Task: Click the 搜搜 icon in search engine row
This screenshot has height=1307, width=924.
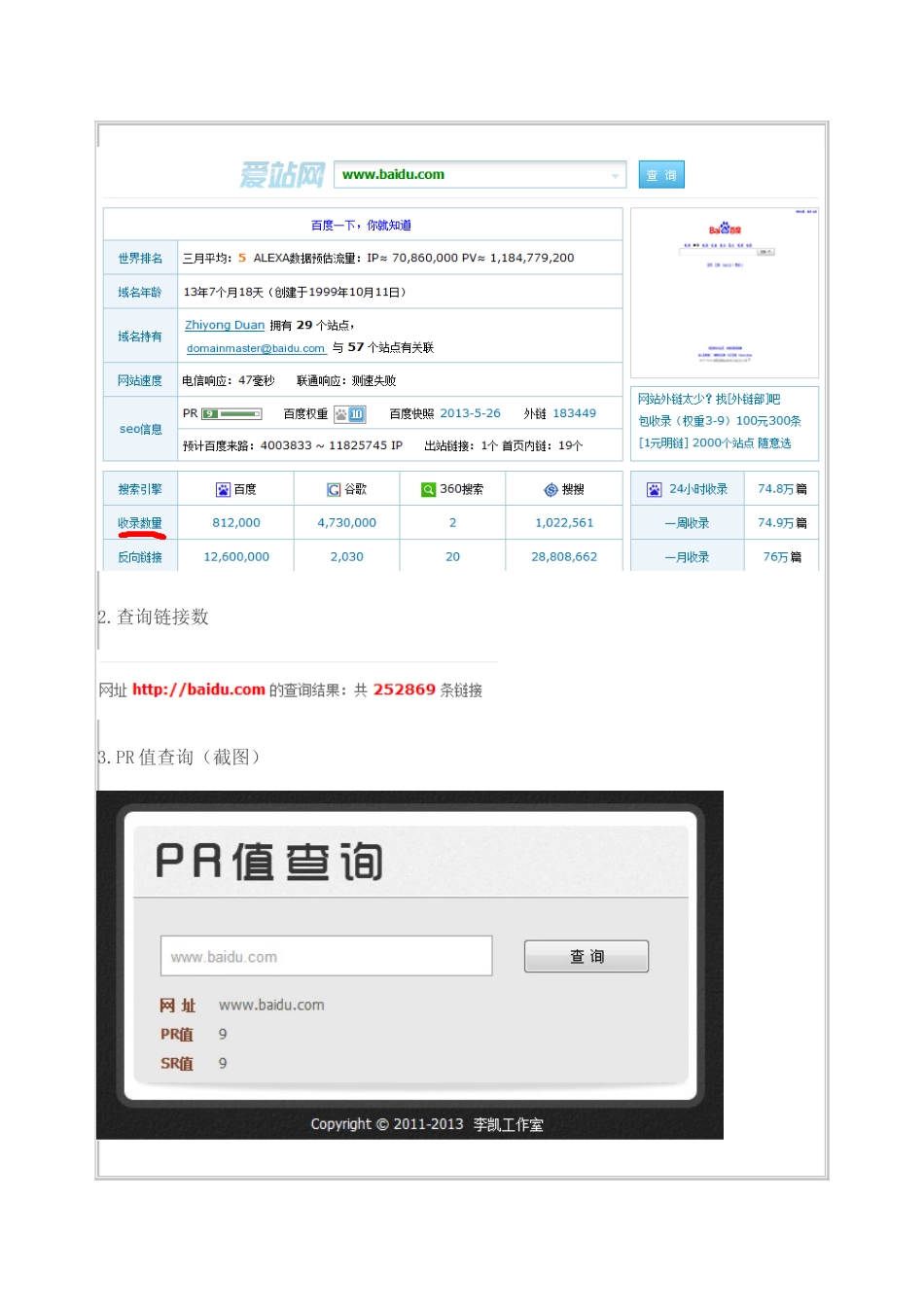Action: 551,489
